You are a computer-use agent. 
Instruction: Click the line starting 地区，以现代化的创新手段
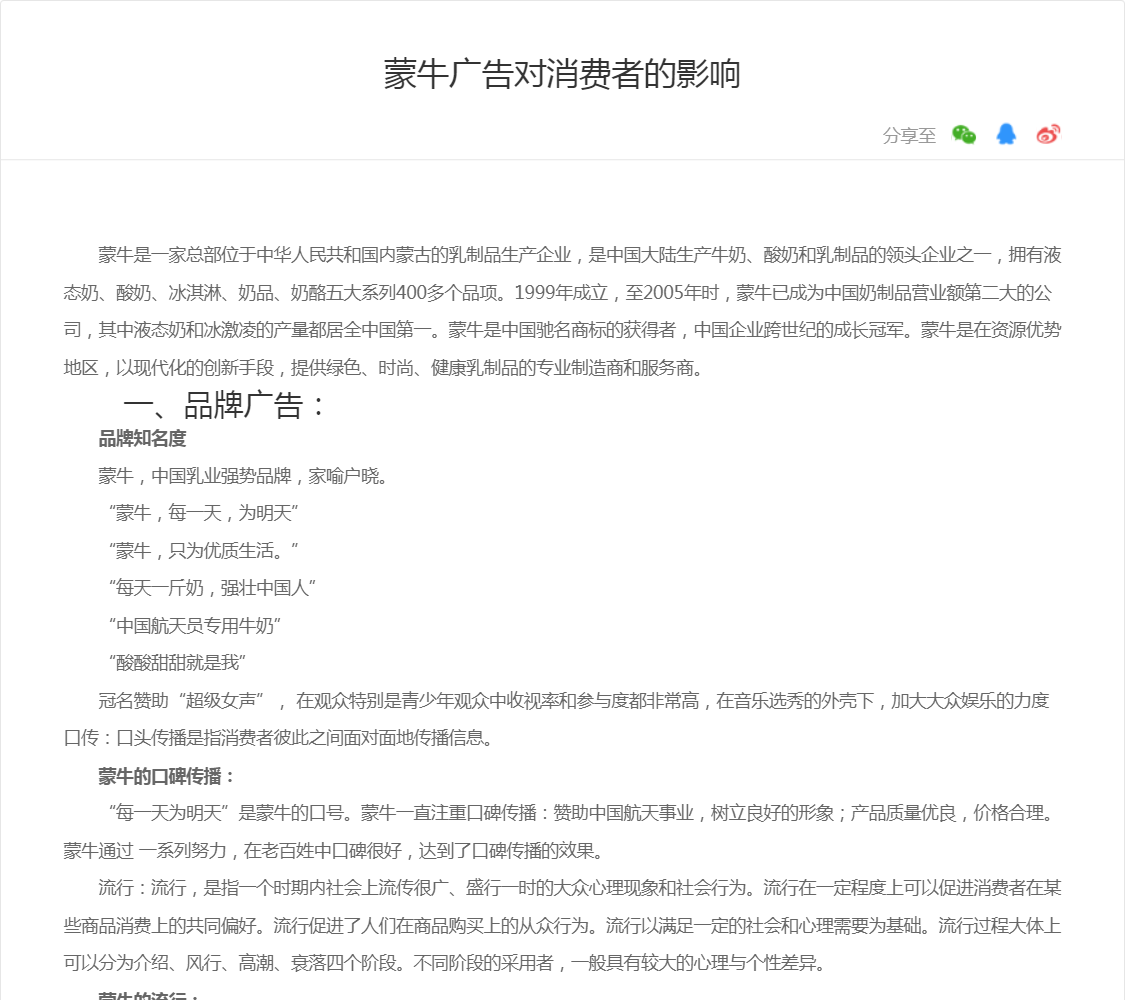click(384, 368)
